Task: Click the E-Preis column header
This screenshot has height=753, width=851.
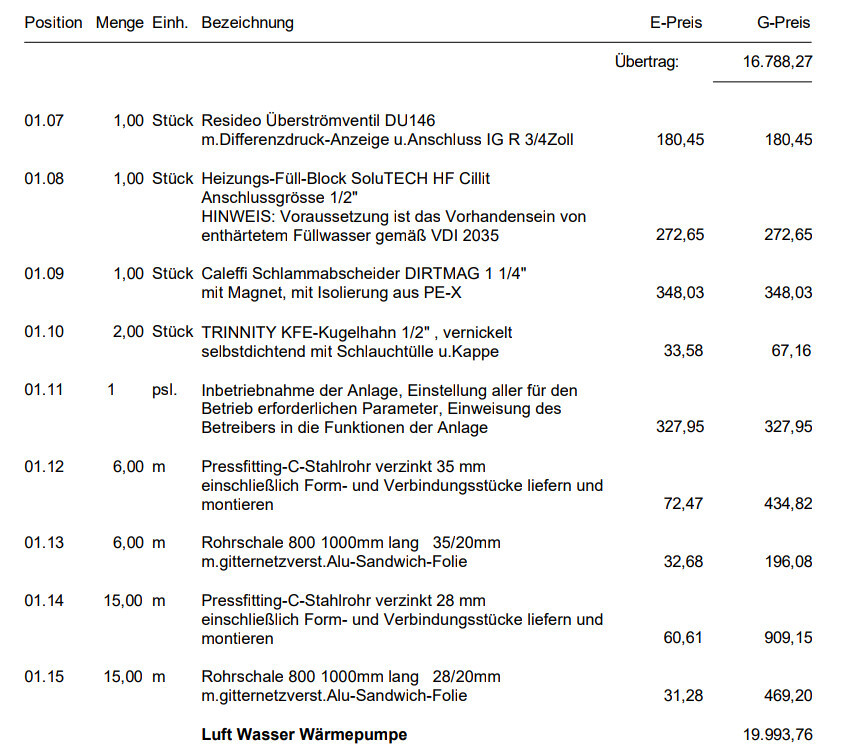Action: coord(676,22)
